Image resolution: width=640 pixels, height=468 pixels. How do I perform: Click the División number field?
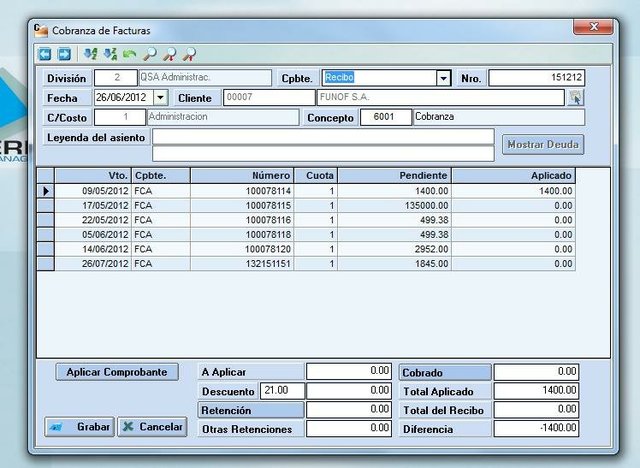[116, 78]
